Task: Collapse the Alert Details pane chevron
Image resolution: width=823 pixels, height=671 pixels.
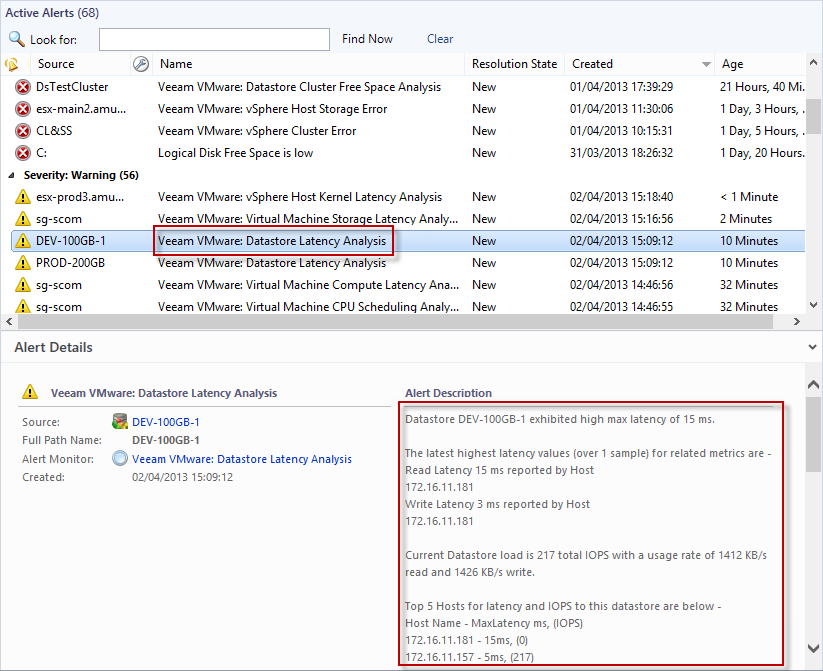Action: tap(813, 347)
